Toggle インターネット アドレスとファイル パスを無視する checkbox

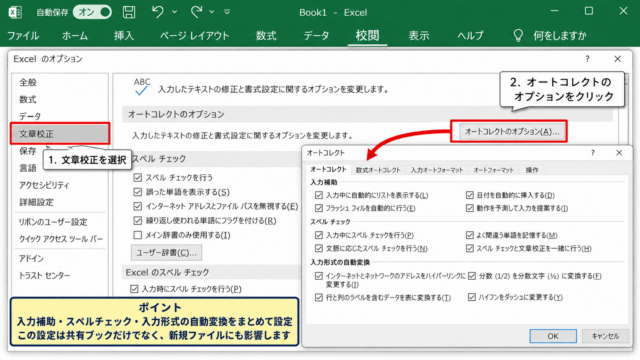coord(138,206)
